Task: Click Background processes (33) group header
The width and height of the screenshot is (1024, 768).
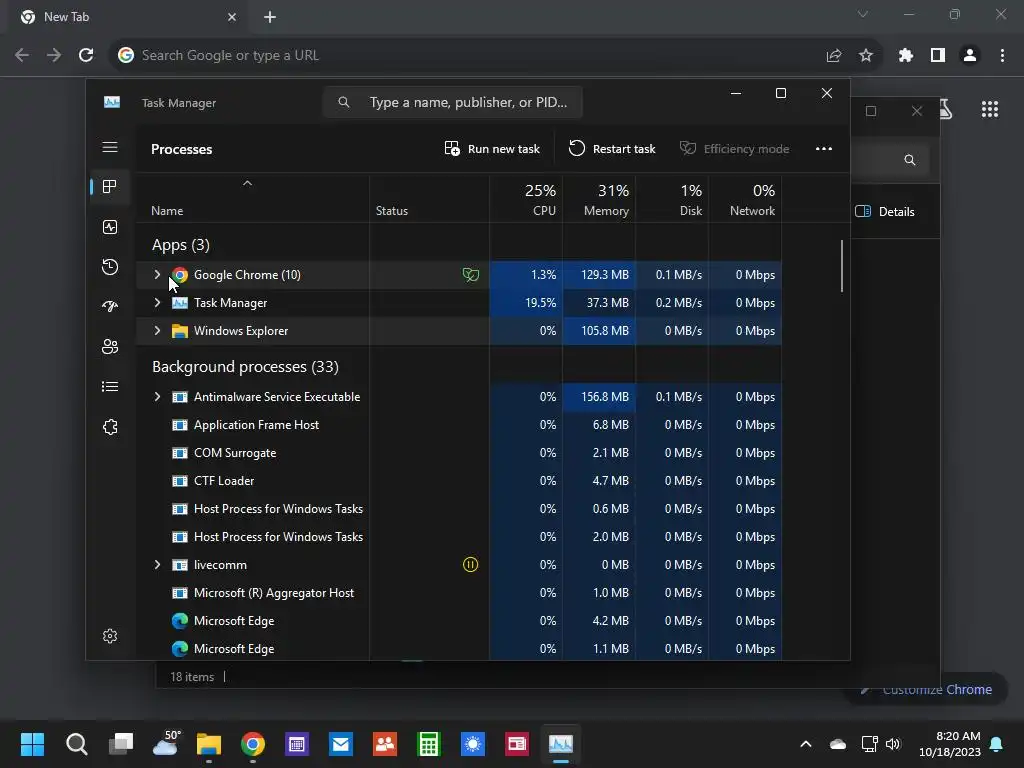Action: pyautogui.click(x=246, y=366)
